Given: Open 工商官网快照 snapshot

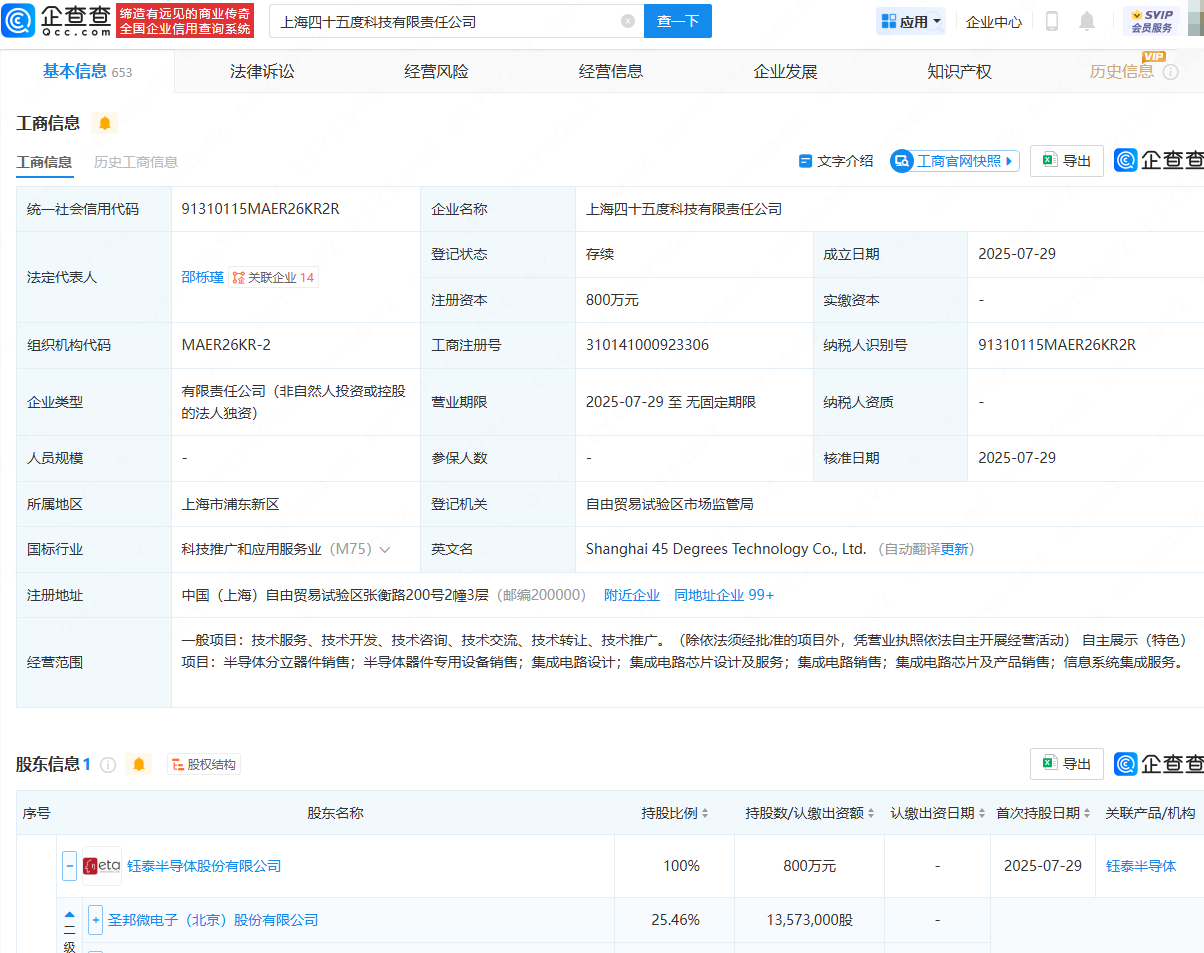Looking at the screenshot, I should tap(955, 161).
